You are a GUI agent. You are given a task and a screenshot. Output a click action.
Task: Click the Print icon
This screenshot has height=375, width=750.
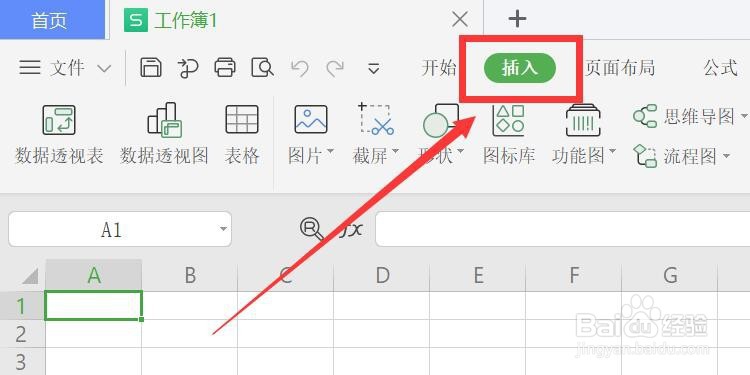[x=225, y=67]
